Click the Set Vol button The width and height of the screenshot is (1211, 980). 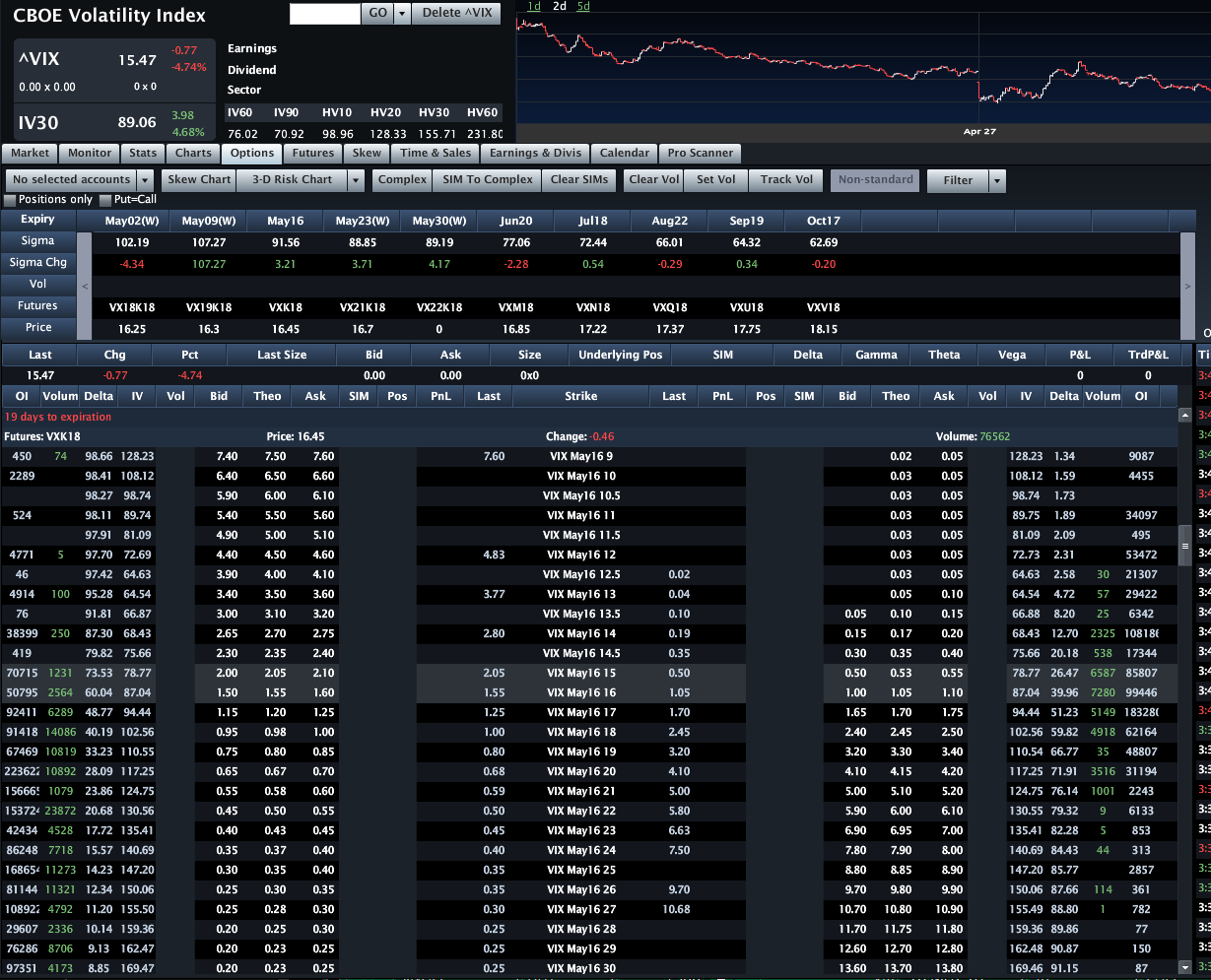[x=716, y=180]
